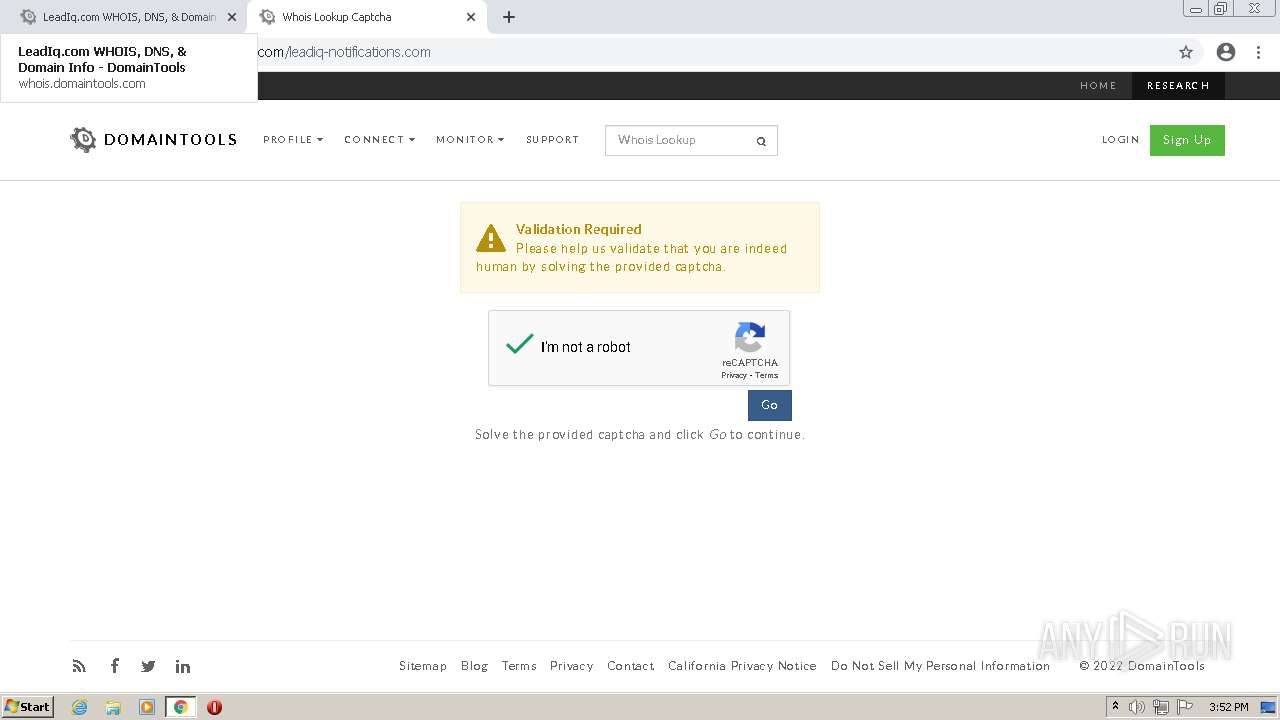
Task: Click the DomainTools gear logo
Action: pos(83,140)
